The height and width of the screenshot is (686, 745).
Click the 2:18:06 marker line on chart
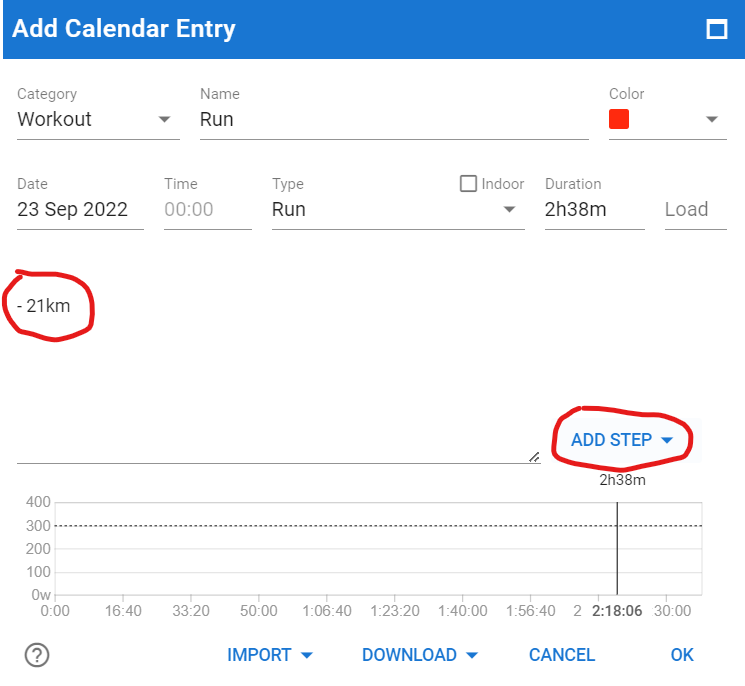tap(617, 548)
